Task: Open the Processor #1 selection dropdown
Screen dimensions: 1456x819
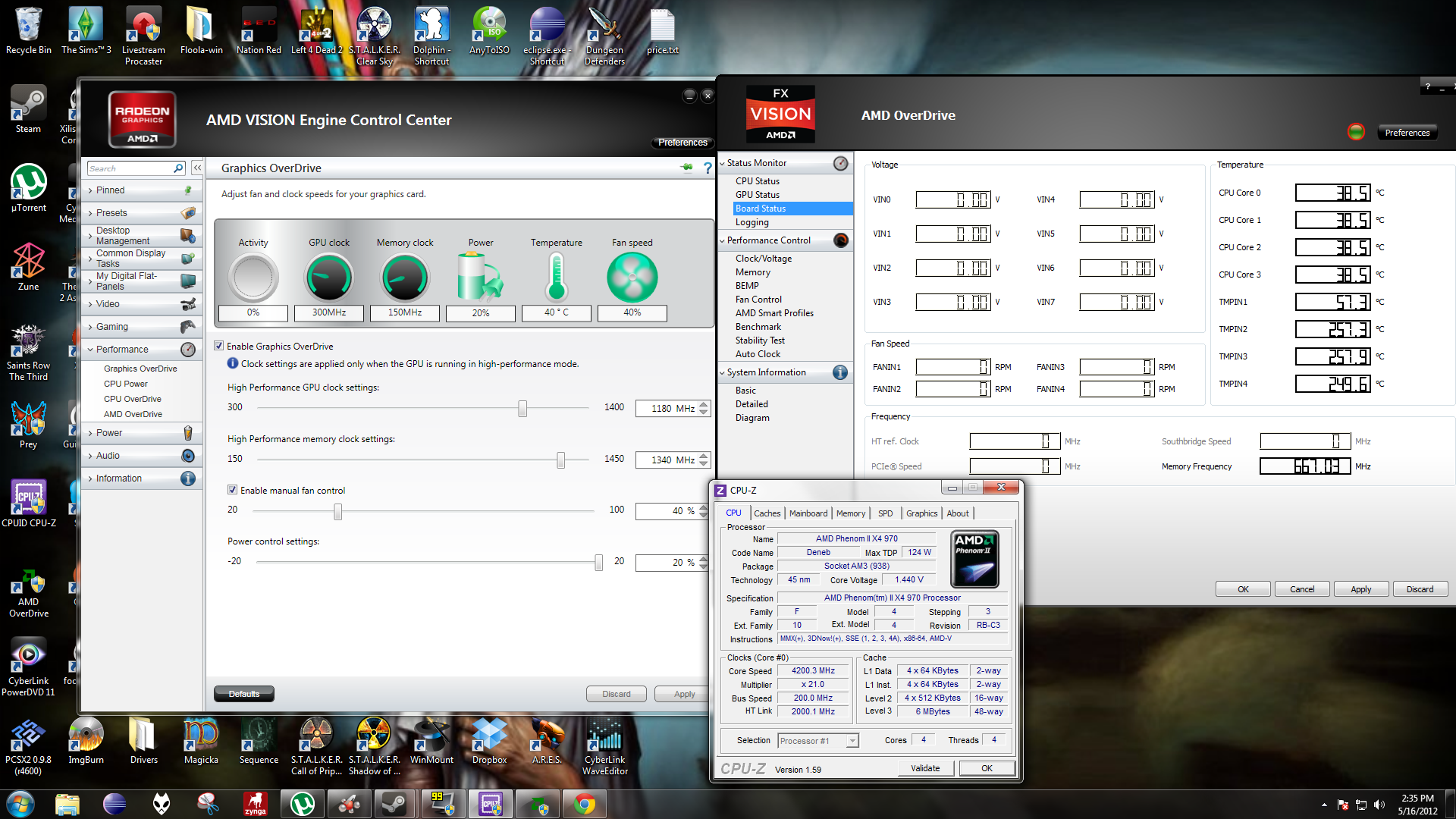Action: pyautogui.click(x=817, y=741)
